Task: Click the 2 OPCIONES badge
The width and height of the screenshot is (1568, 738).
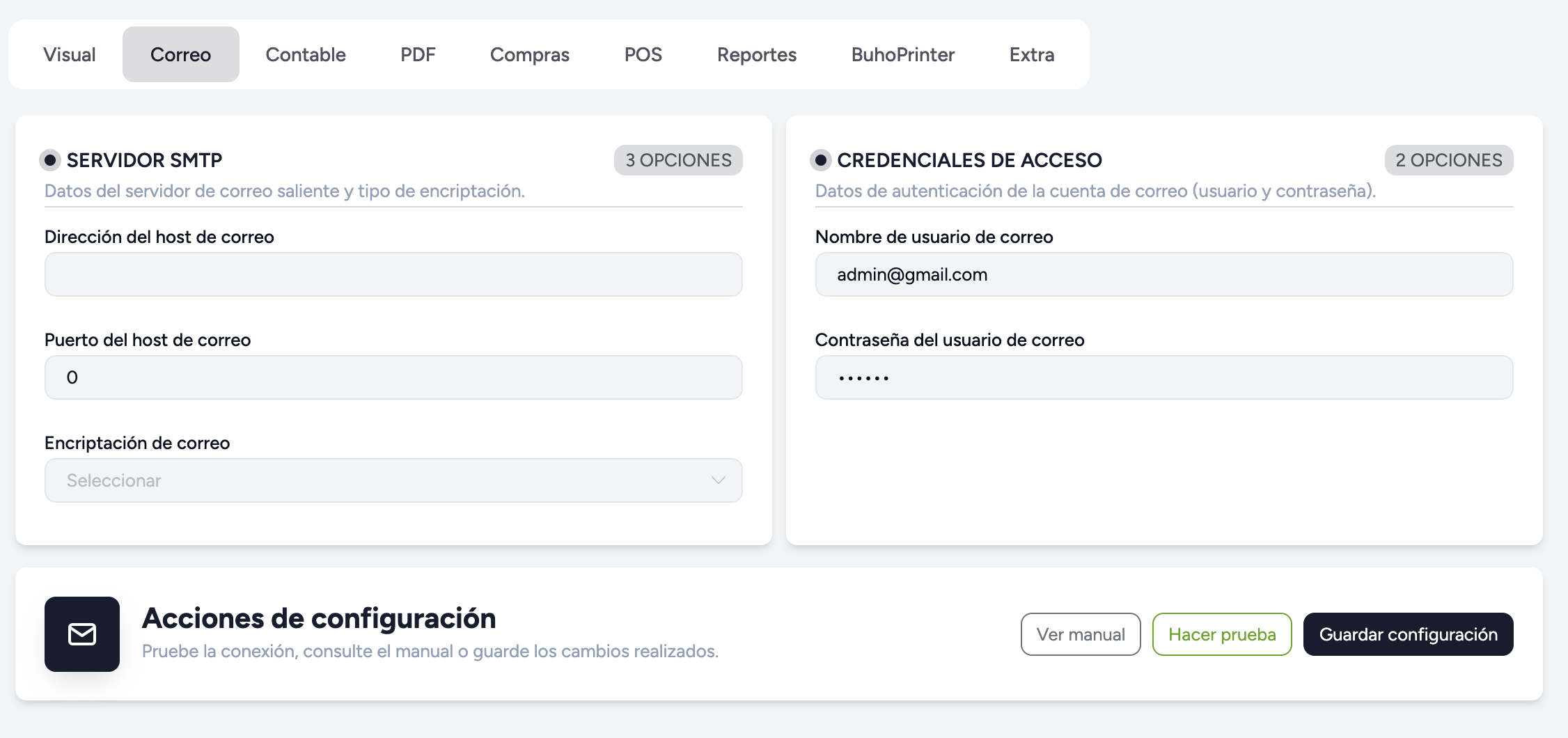Action: point(1449,160)
